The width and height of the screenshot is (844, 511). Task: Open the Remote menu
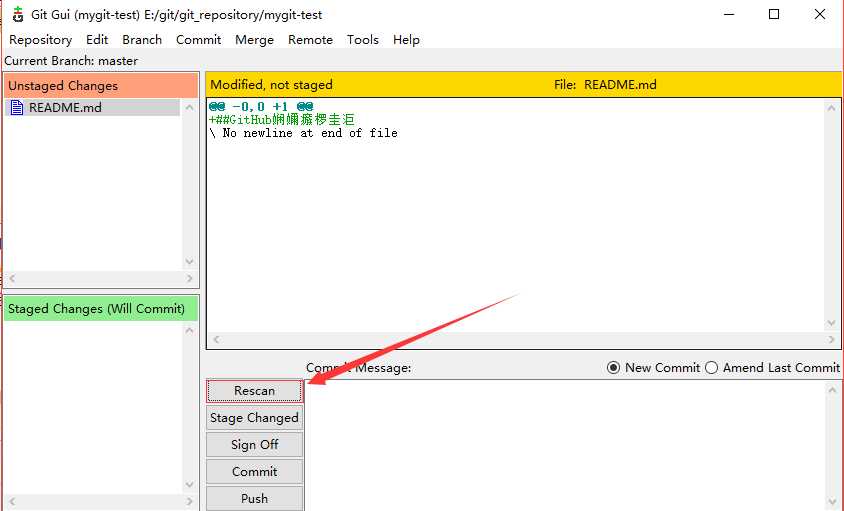311,40
